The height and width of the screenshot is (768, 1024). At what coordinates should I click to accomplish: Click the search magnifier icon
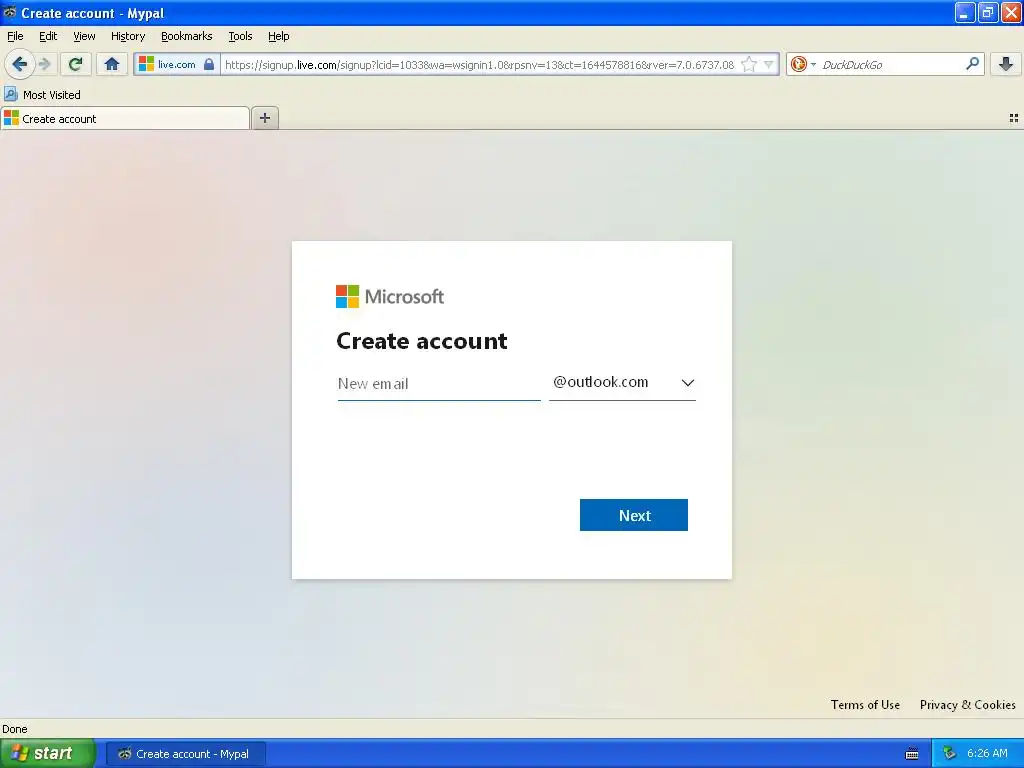click(972, 63)
